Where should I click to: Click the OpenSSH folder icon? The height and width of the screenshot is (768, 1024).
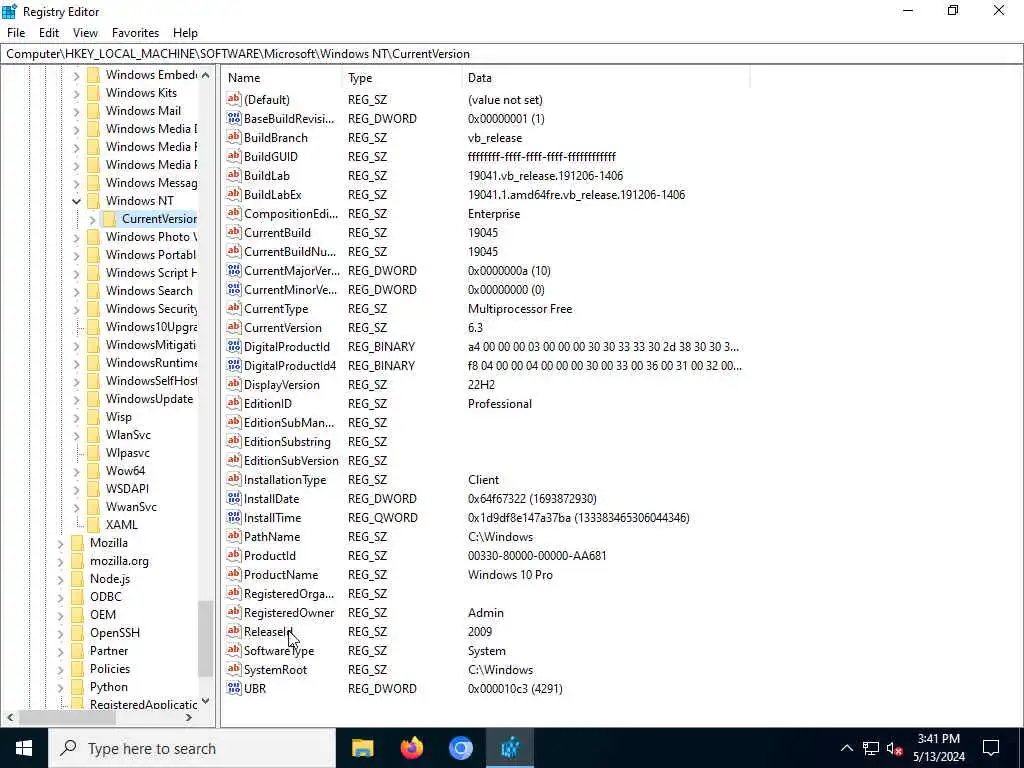pyautogui.click(x=78, y=633)
